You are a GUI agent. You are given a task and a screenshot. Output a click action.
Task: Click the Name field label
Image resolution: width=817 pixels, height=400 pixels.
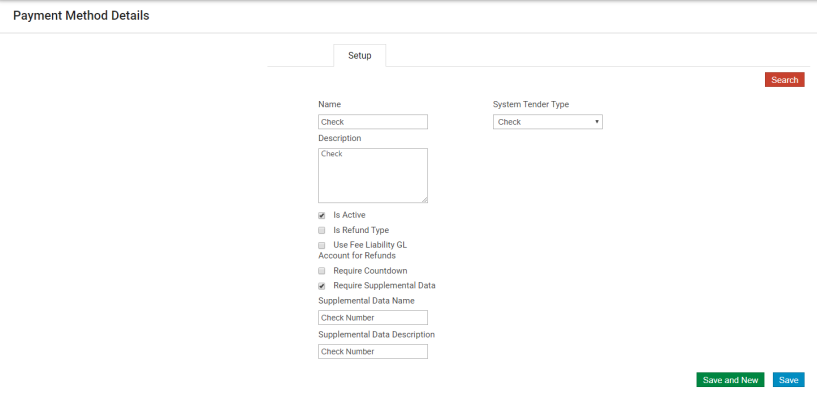coord(329,104)
